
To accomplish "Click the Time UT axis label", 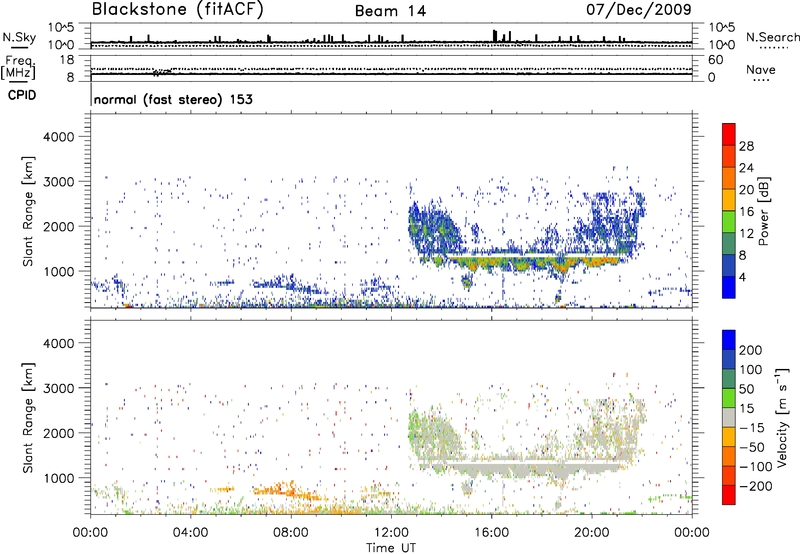I will coord(391,548).
